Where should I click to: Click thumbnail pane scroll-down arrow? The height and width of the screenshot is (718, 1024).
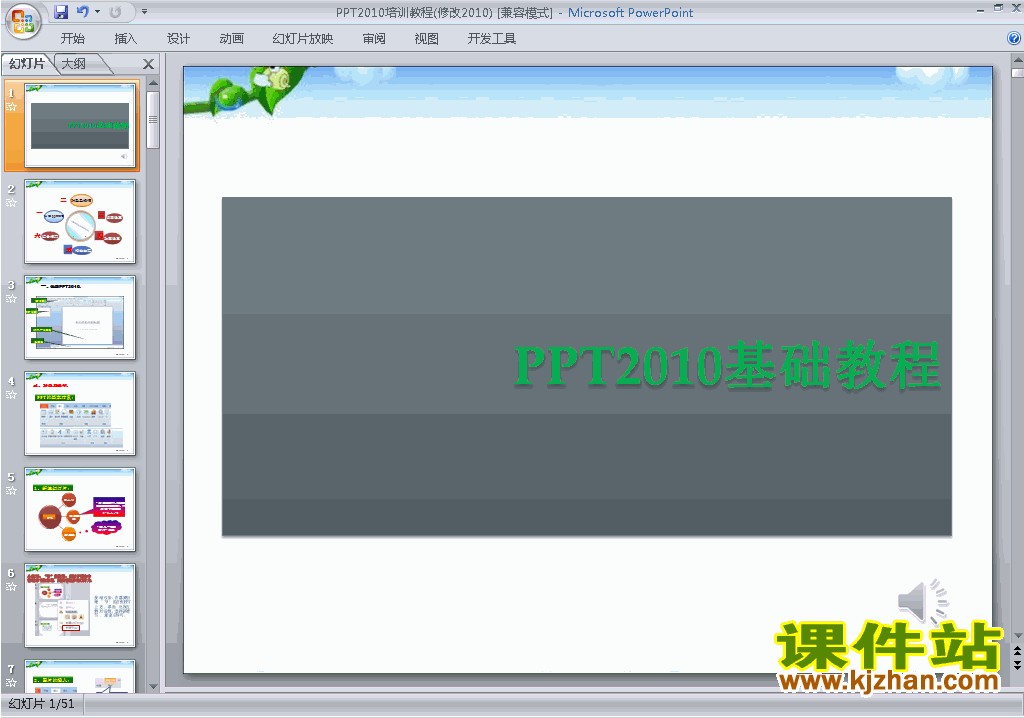coord(153,687)
